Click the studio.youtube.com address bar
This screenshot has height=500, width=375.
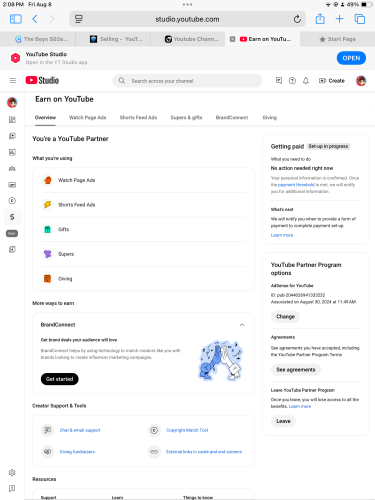coord(187,19)
